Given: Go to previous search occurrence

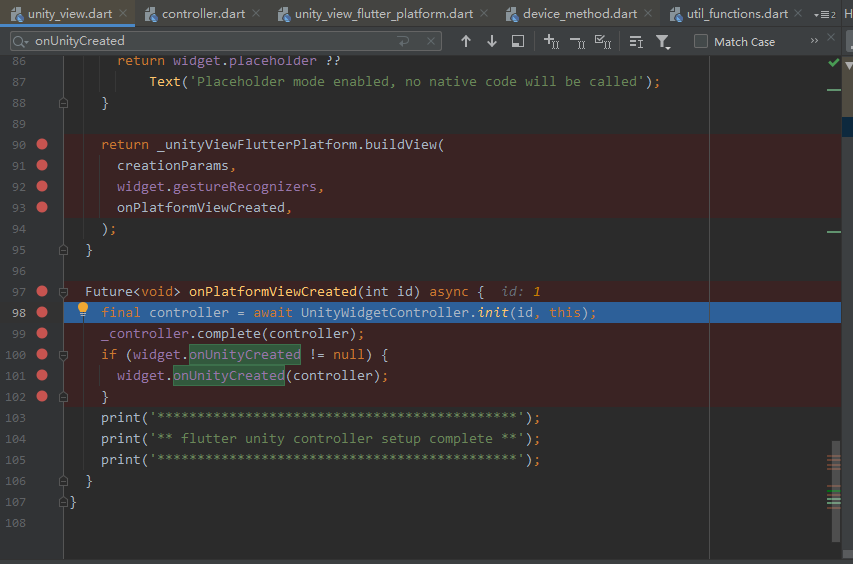Looking at the screenshot, I should [x=466, y=41].
